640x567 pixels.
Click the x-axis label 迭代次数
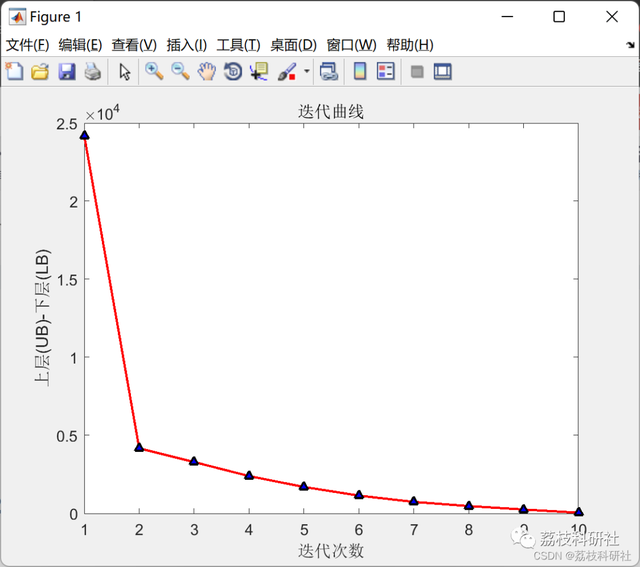point(331,551)
